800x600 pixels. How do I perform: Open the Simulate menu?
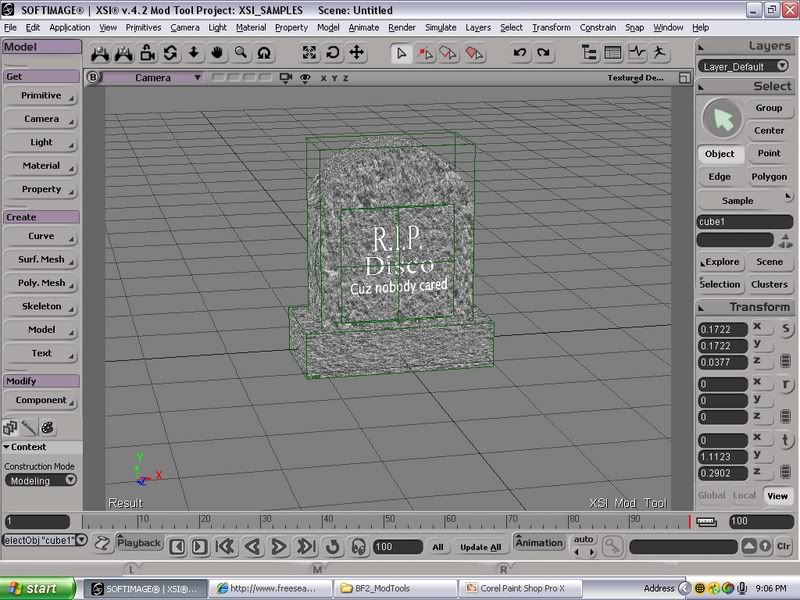[x=441, y=28]
